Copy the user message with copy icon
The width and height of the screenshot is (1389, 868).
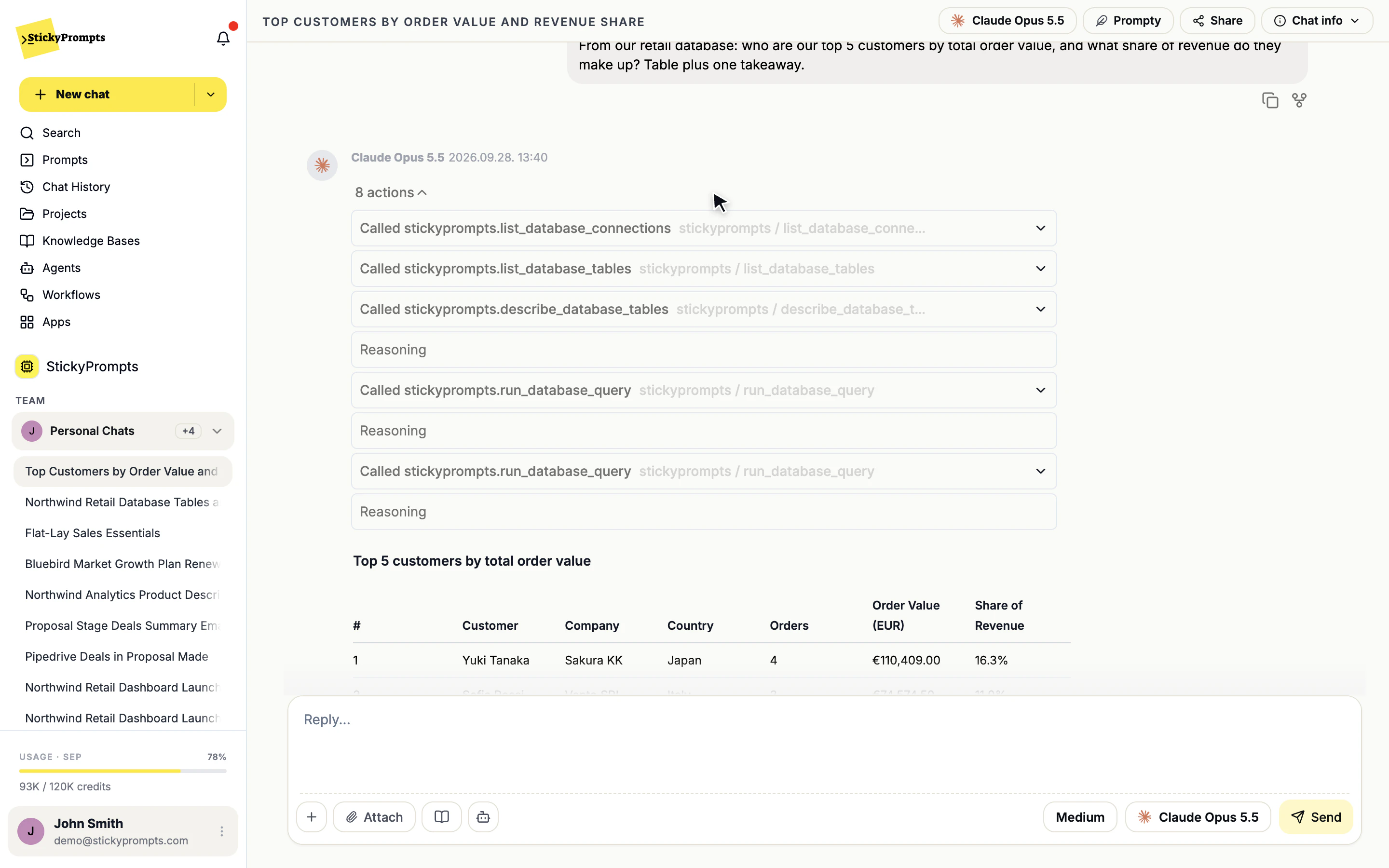[1270, 100]
